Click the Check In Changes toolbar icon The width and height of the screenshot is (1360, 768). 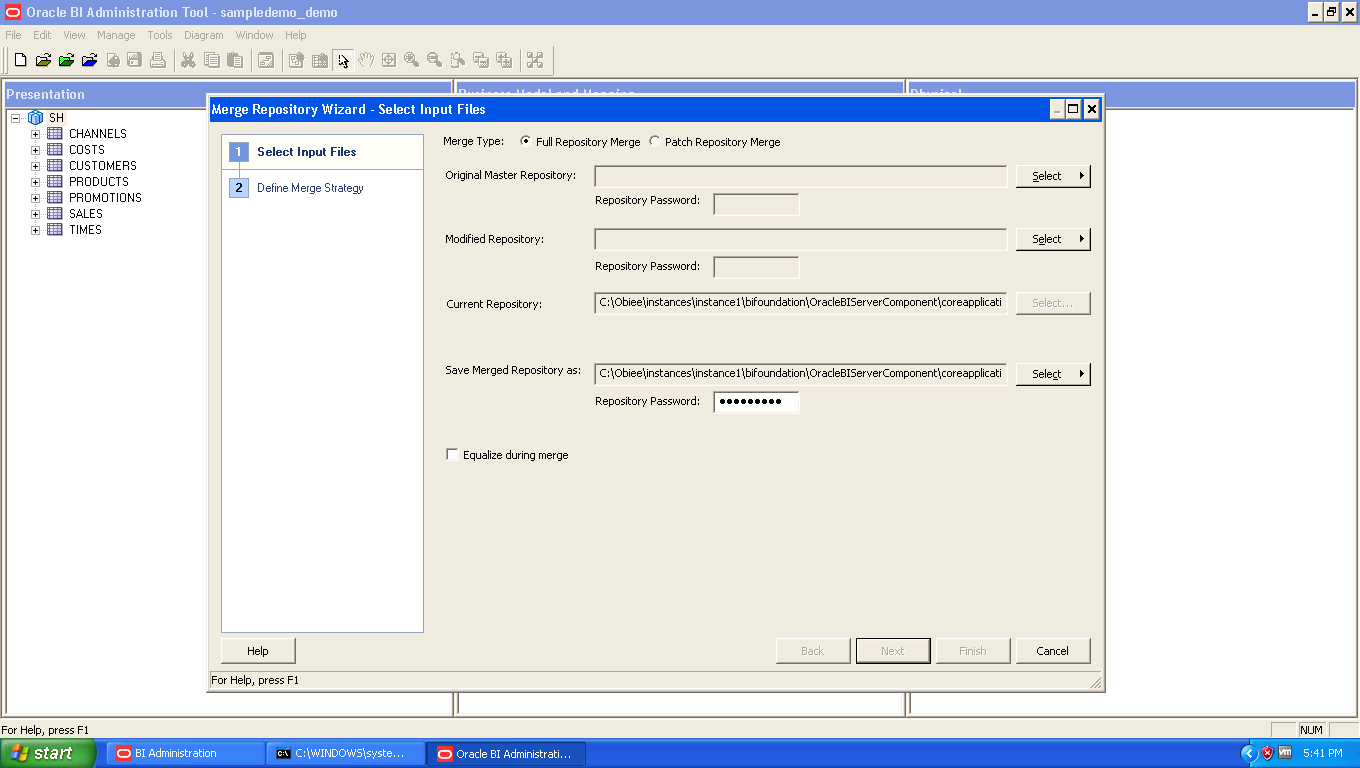[x=112, y=60]
